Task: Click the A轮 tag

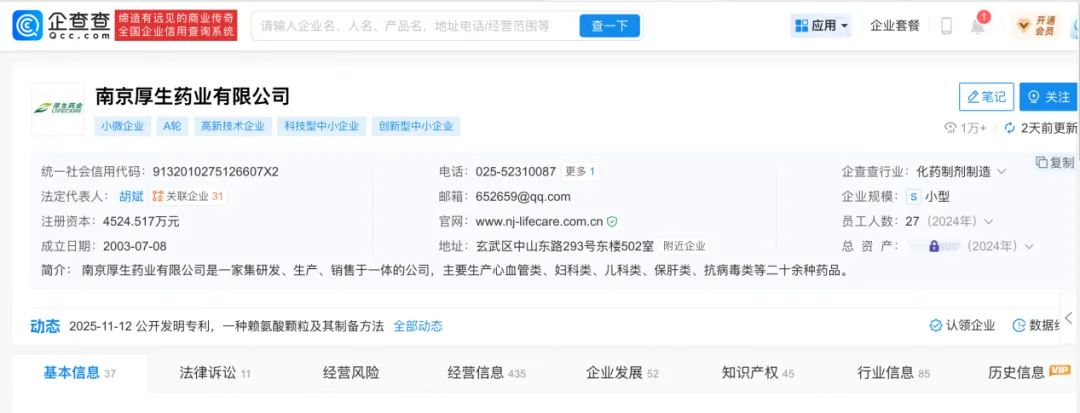Action: 172,126
